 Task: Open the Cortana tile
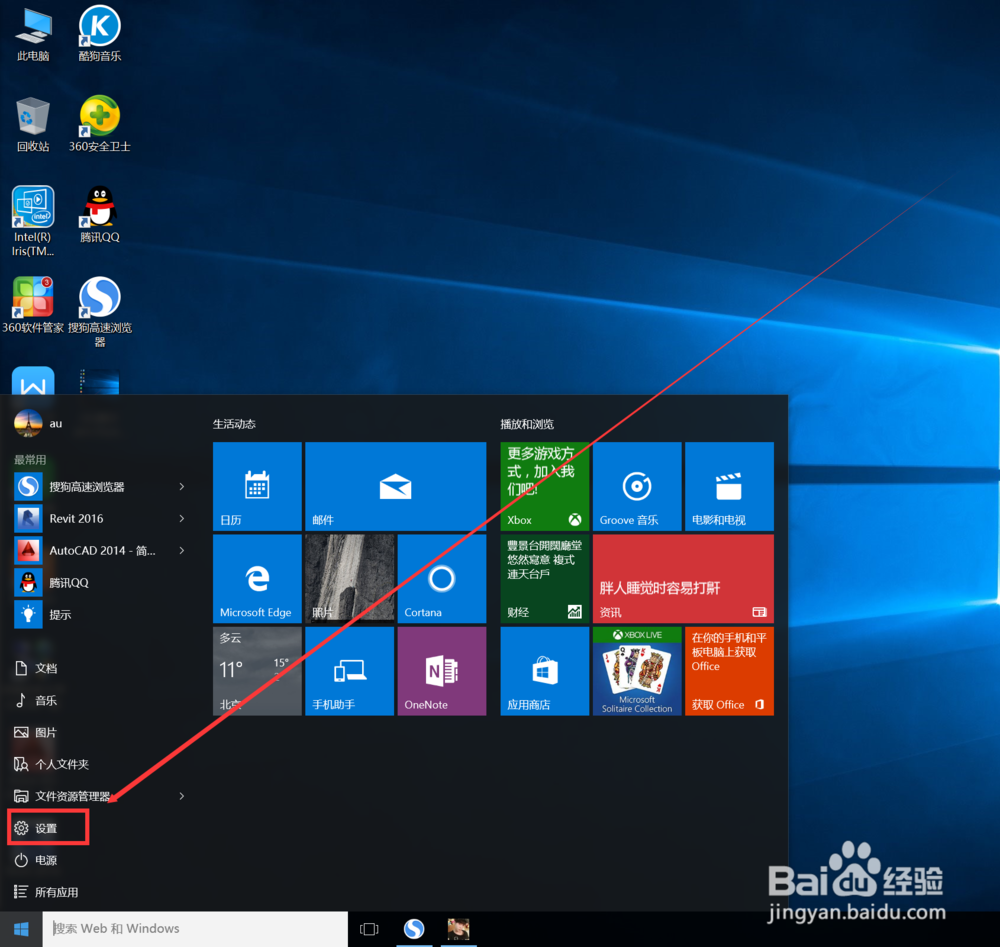pos(442,578)
